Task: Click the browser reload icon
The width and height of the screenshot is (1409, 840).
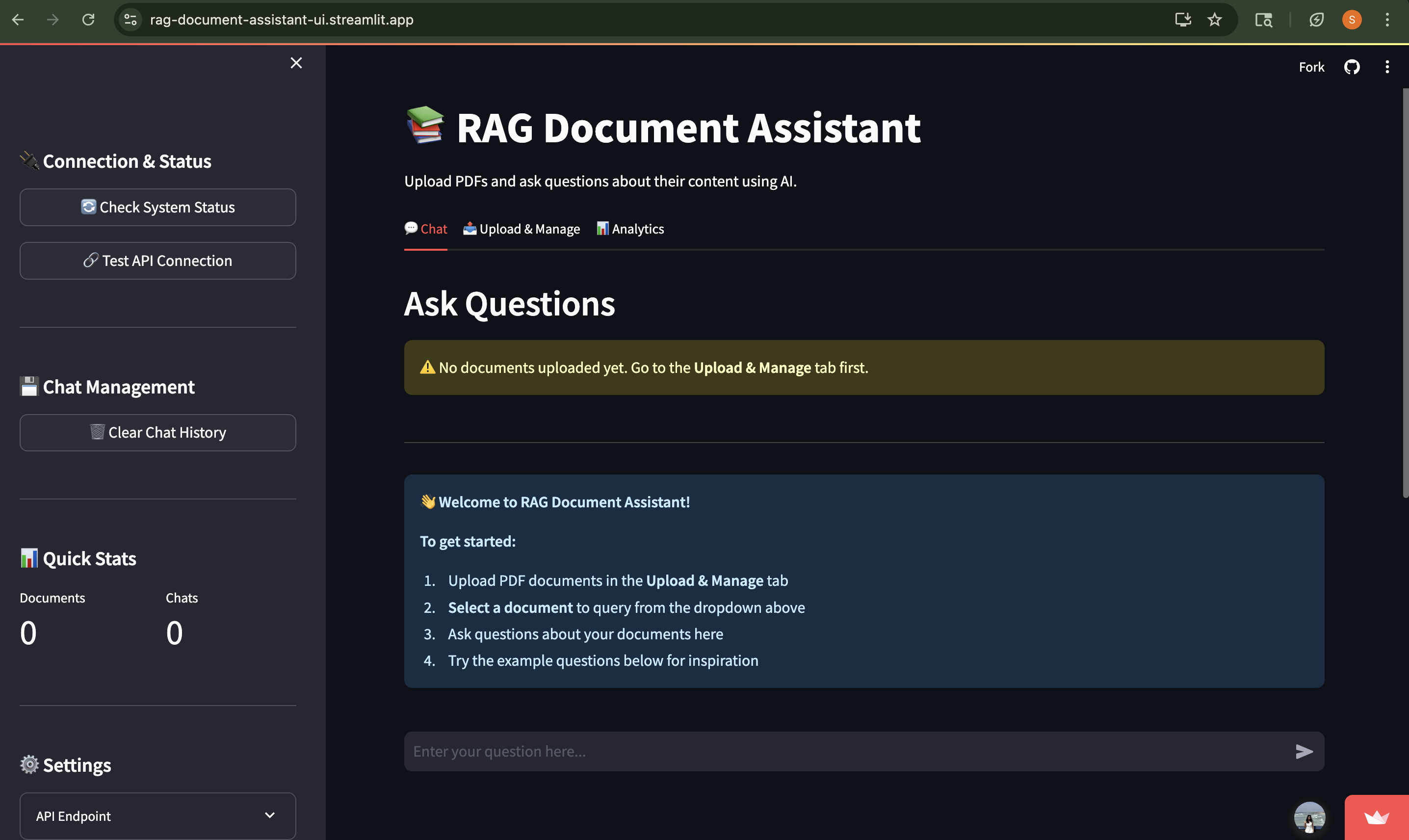Action: pyautogui.click(x=88, y=20)
